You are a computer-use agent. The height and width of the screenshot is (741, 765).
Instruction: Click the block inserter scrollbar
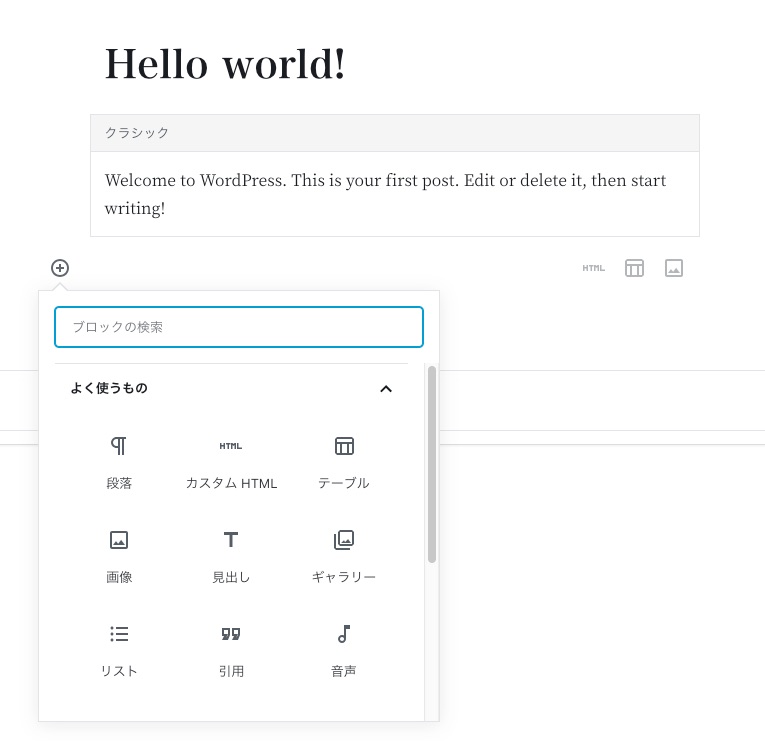click(x=432, y=464)
